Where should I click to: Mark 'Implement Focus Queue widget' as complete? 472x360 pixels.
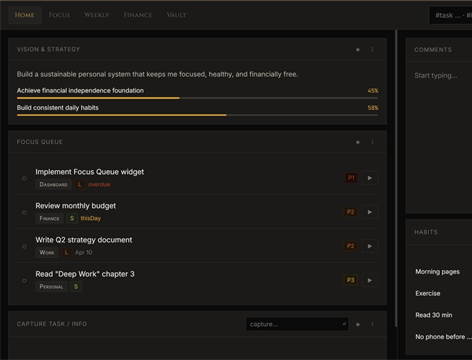[24, 178]
